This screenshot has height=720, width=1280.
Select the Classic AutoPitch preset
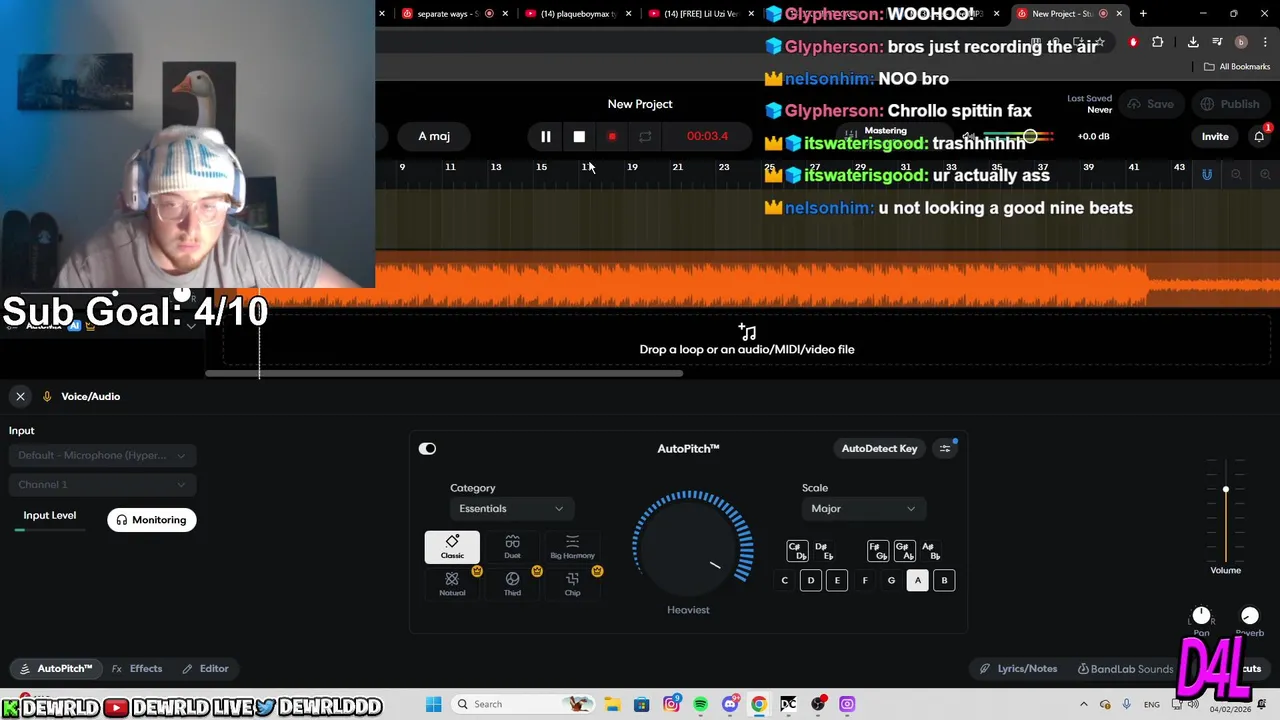click(452, 547)
